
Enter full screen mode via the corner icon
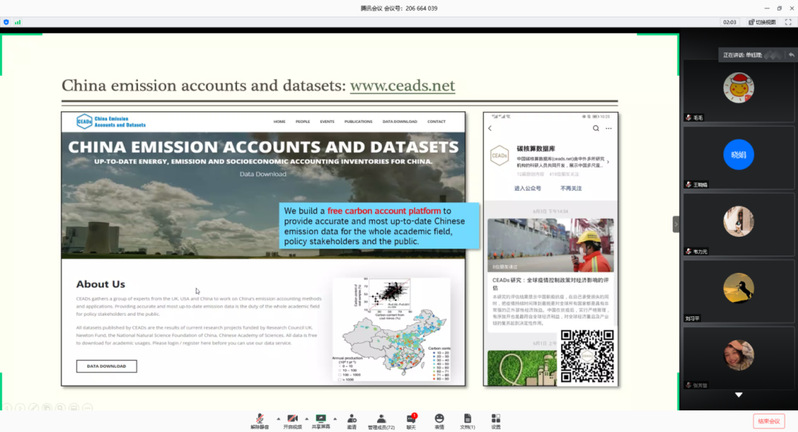[788, 22]
